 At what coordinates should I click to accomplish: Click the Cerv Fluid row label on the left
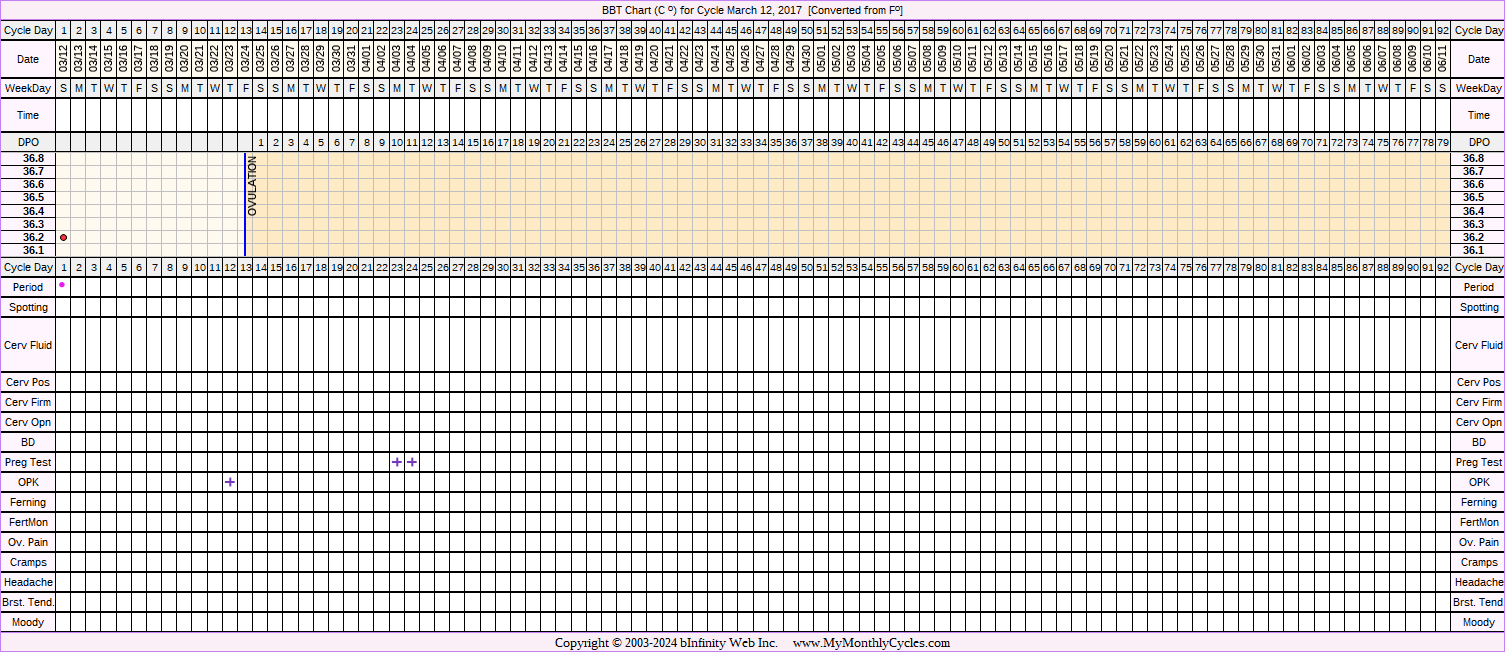(x=28, y=345)
